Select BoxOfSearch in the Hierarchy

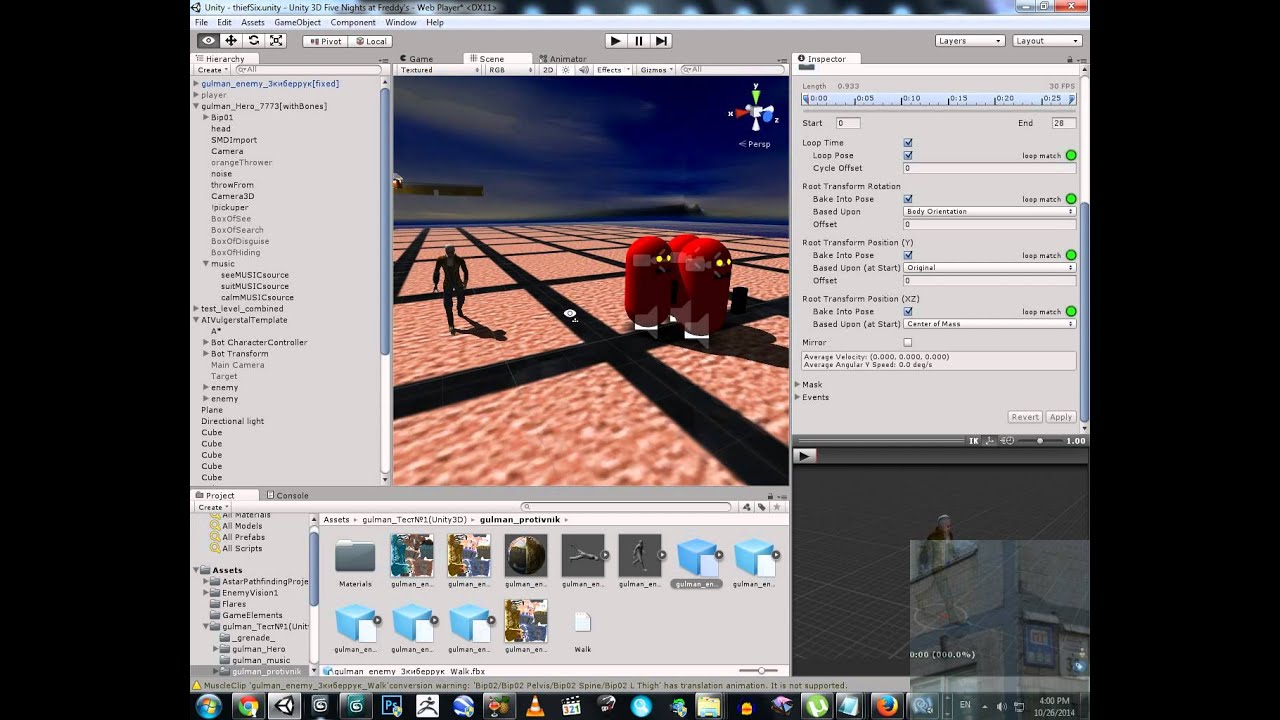pos(237,230)
